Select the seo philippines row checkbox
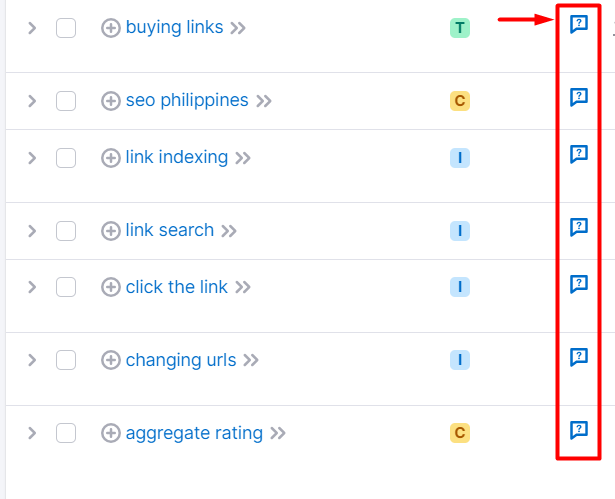615x499 pixels. [x=66, y=101]
